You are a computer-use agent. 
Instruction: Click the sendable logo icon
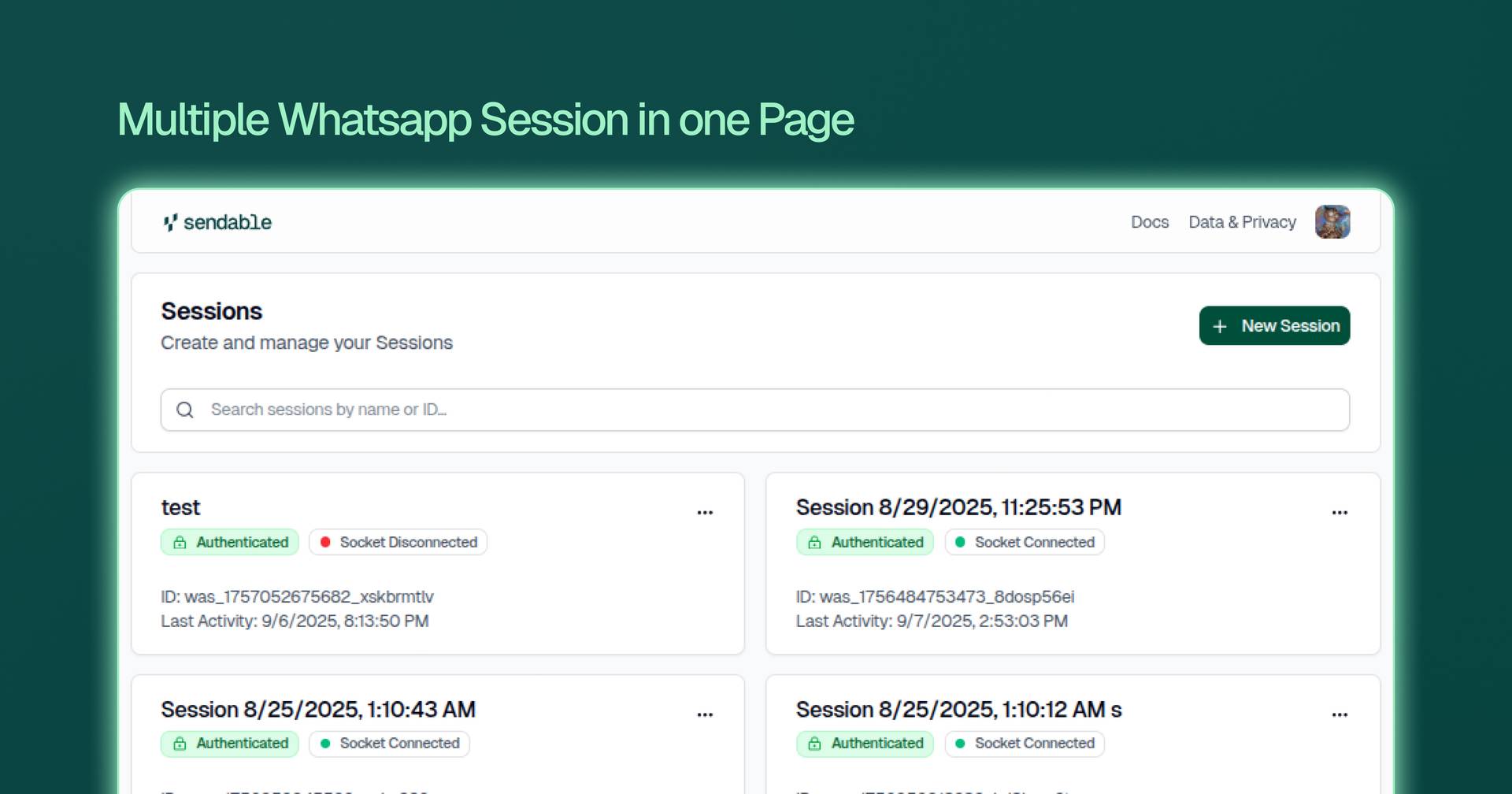point(169,223)
